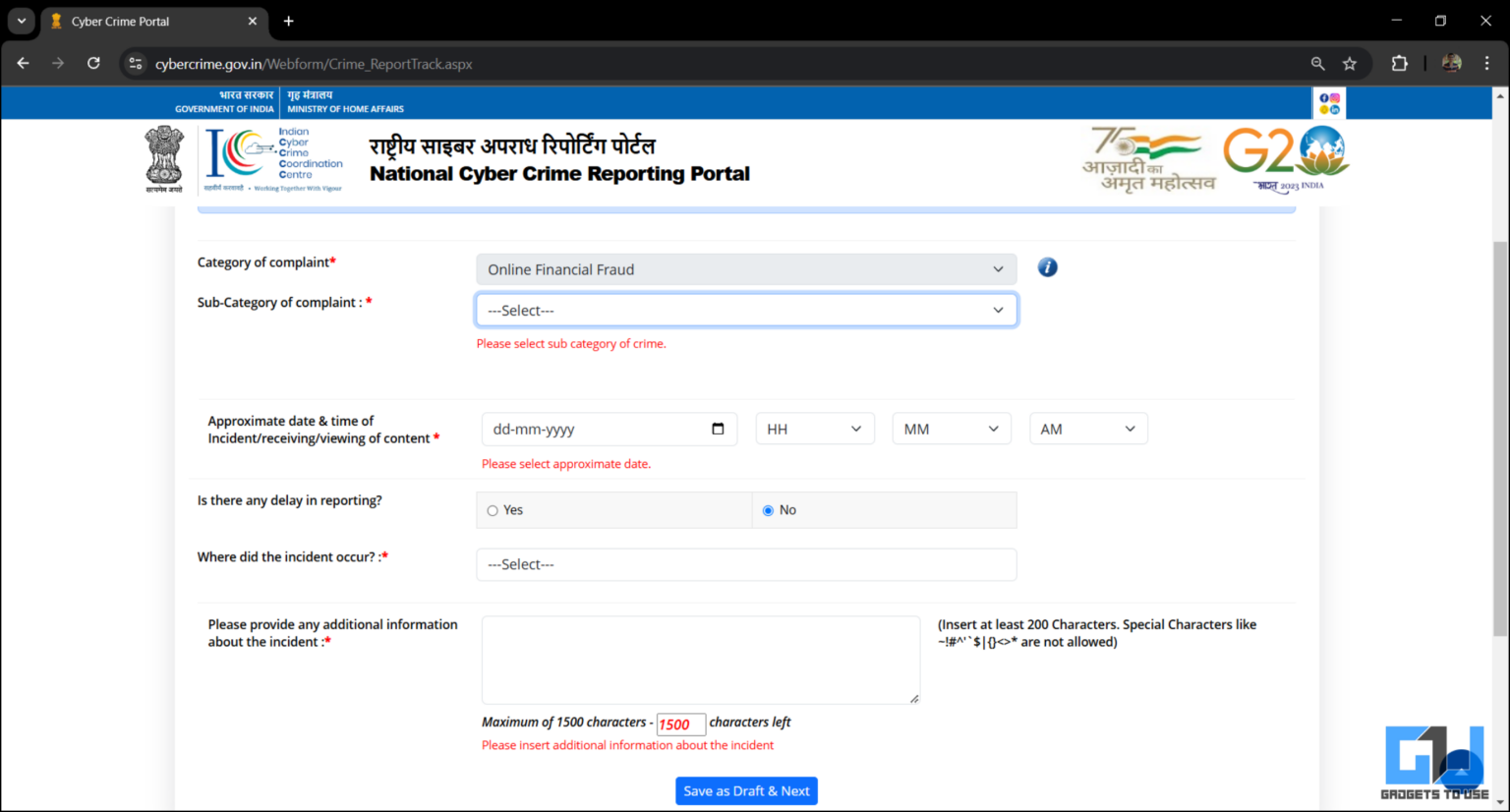Click the additional information text area
Viewport: 1510px width, 812px height.
tap(699, 659)
